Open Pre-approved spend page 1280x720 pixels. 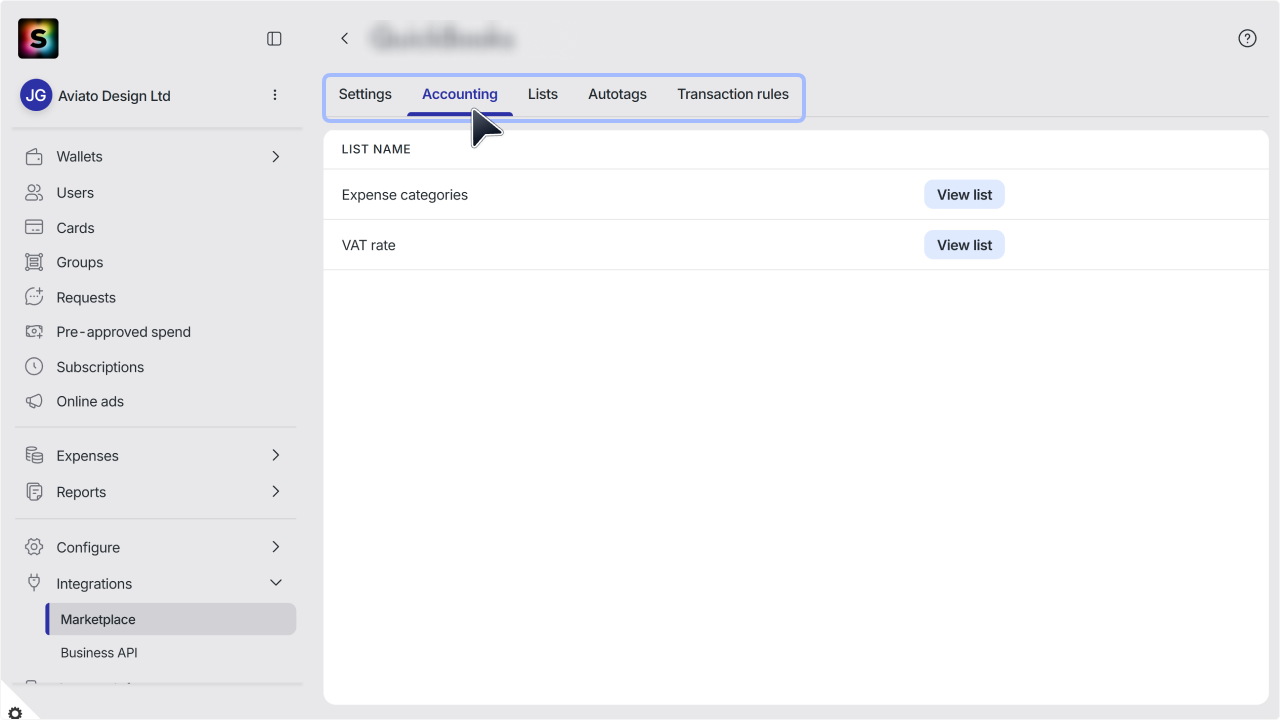[x=124, y=332]
